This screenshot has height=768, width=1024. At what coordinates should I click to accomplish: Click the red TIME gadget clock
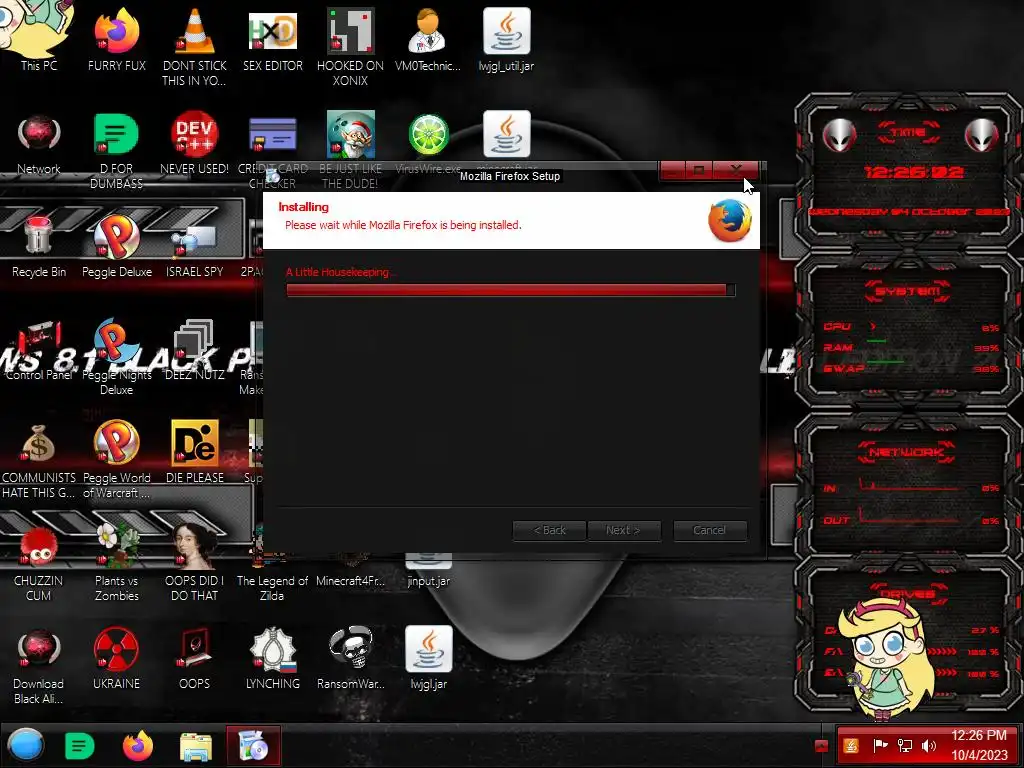pos(912,172)
